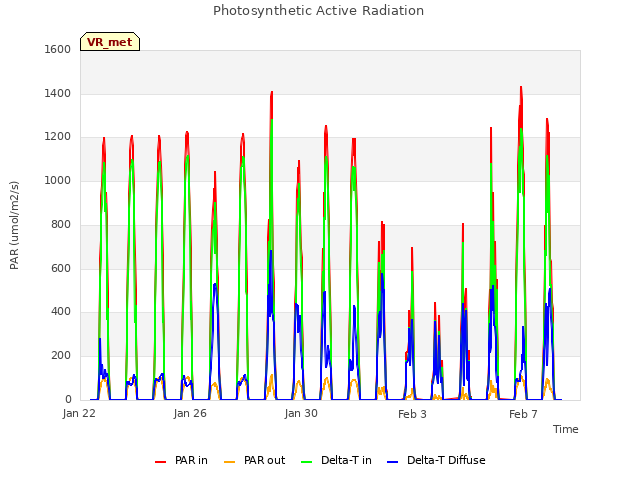Click the Jan 26 x-axis label

[x=190, y=413]
